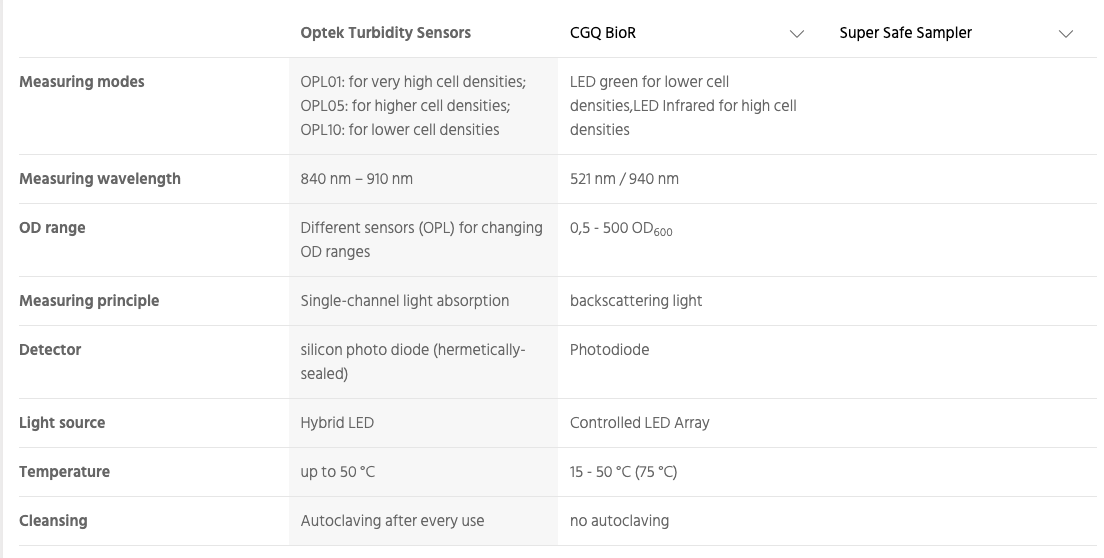Select the 0,5 - 500 OD600 value
The width and height of the screenshot is (1104, 558).
coord(622,229)
